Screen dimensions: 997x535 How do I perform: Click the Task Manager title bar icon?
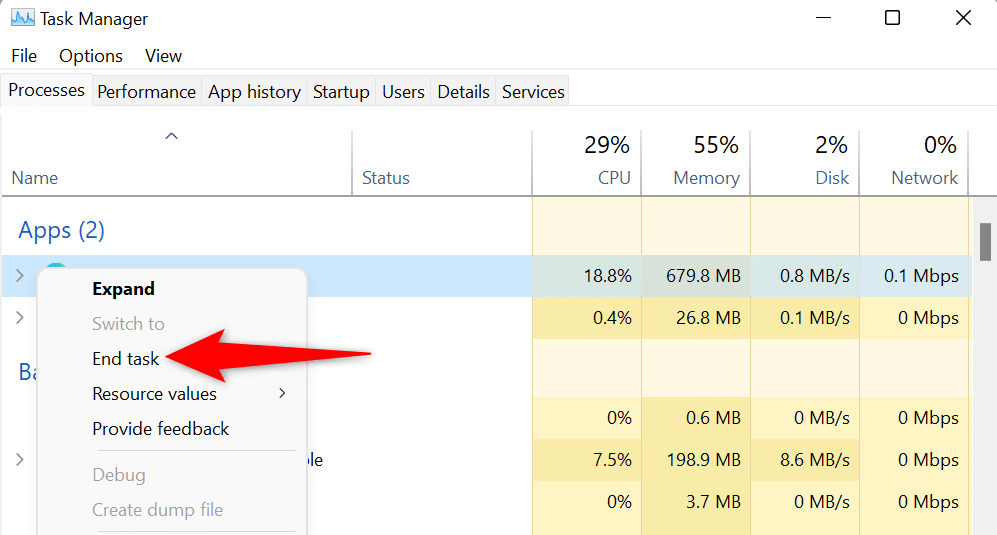click(22, 18)
